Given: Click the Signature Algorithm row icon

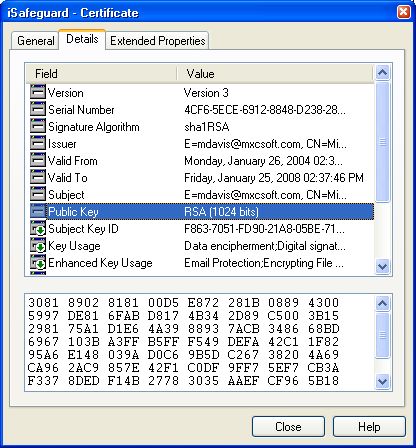Looking at the screenshot, I should click(x=38, y=126).
